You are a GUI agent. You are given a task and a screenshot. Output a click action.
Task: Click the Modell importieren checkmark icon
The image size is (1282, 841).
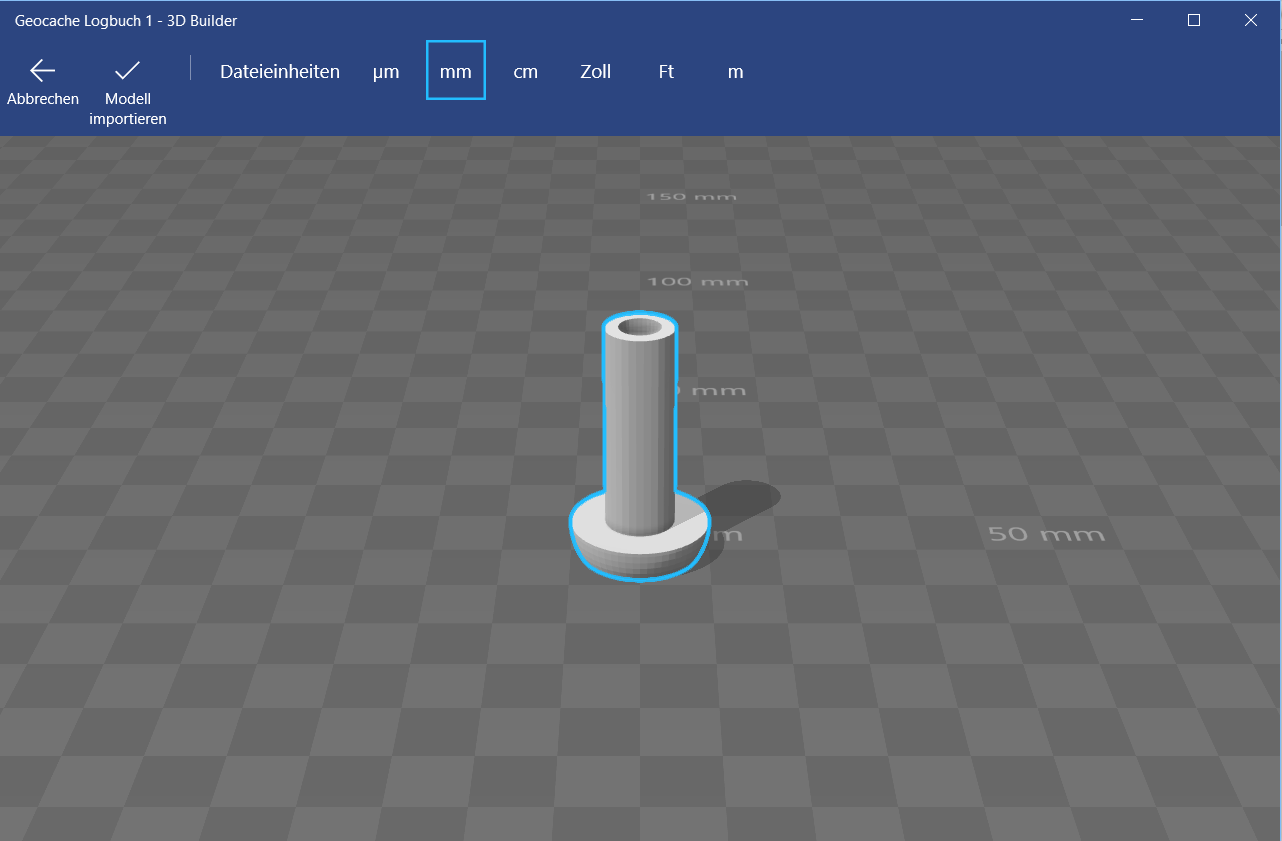pyautogui.click(x=127, y=70)
